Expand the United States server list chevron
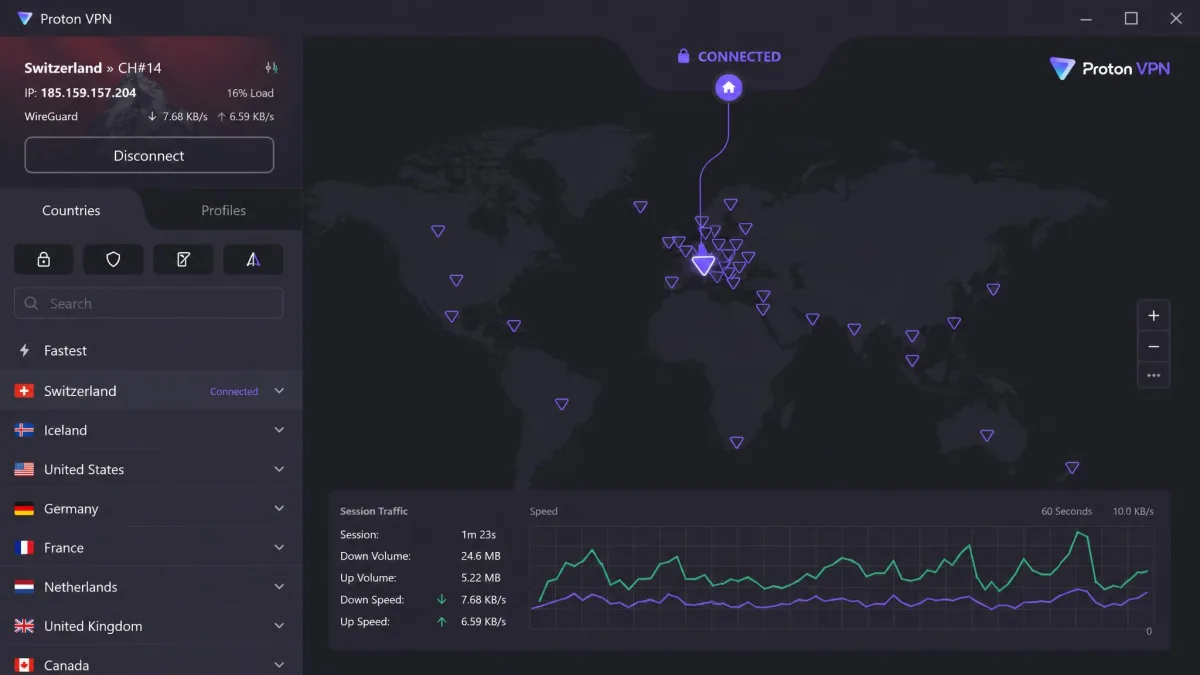 click(279, 469)
